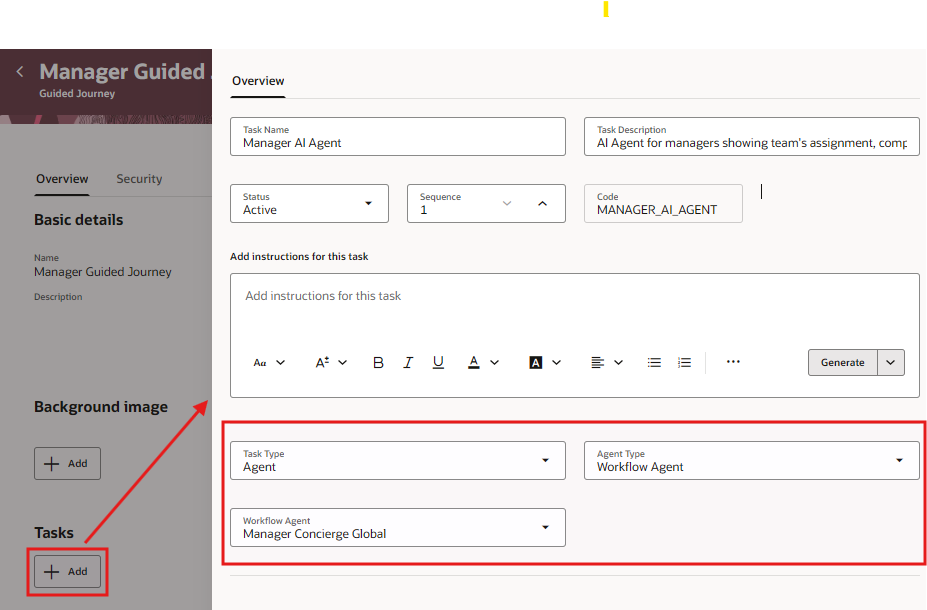The height and width of the screenshot is (610, 927).
Task: Click the Guided Journey subtitle
Action: [x=77, y=93]
